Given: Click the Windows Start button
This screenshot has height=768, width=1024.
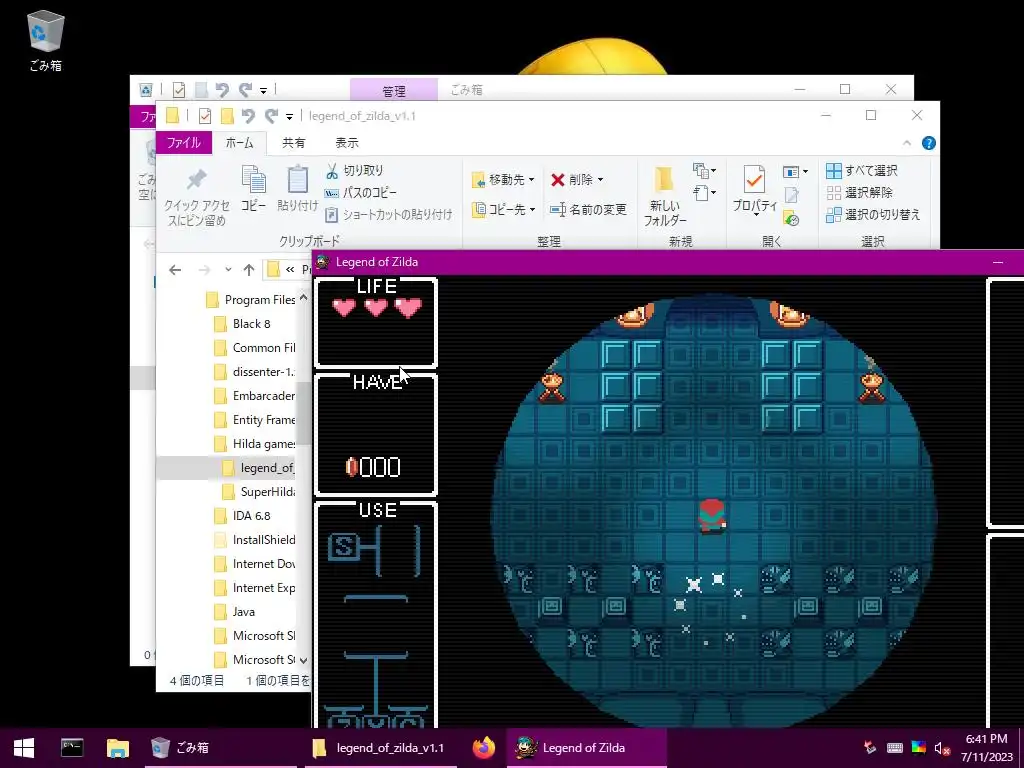Looking at the screenshot, I should coord(24,748).
